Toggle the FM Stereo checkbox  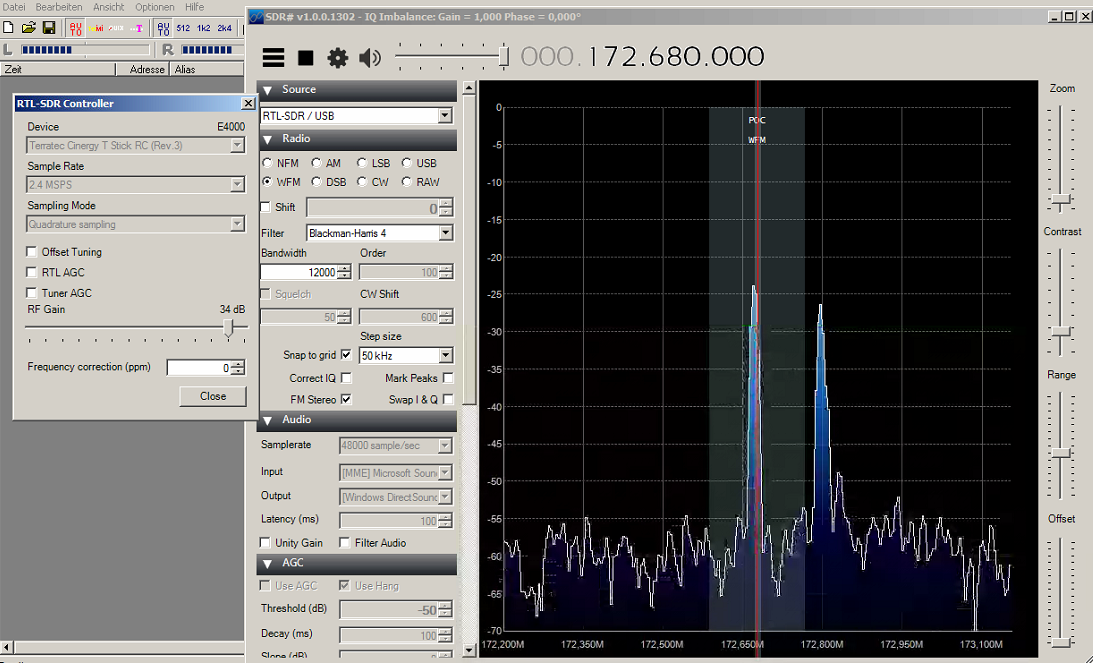point(346,399)
